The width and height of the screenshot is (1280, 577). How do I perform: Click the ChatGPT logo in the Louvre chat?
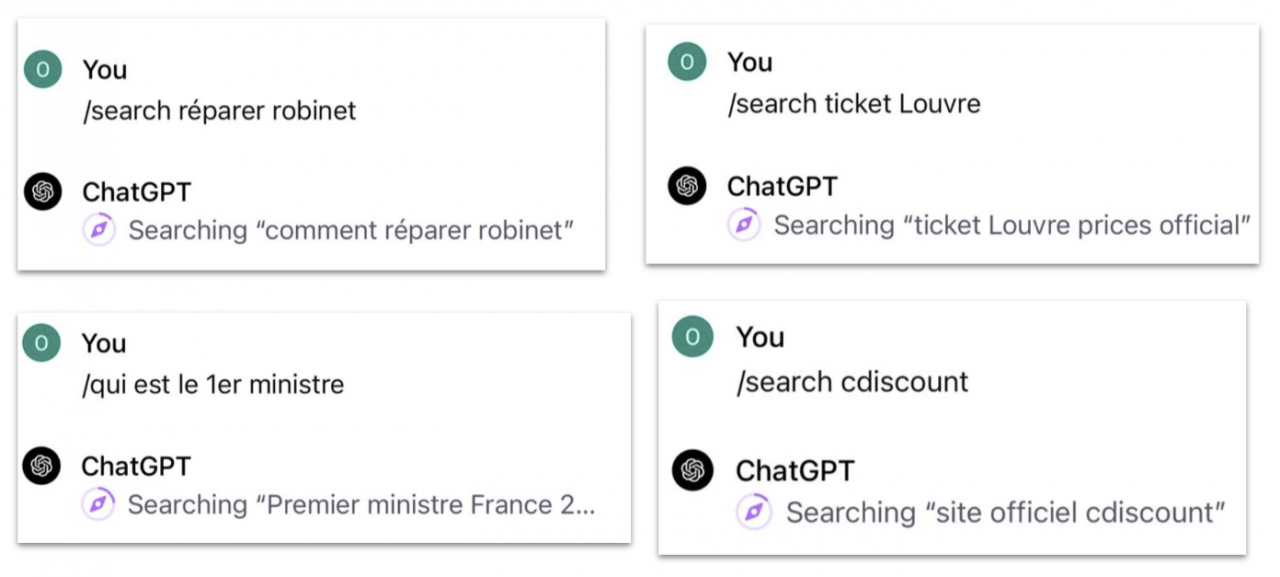click(687, 186)
